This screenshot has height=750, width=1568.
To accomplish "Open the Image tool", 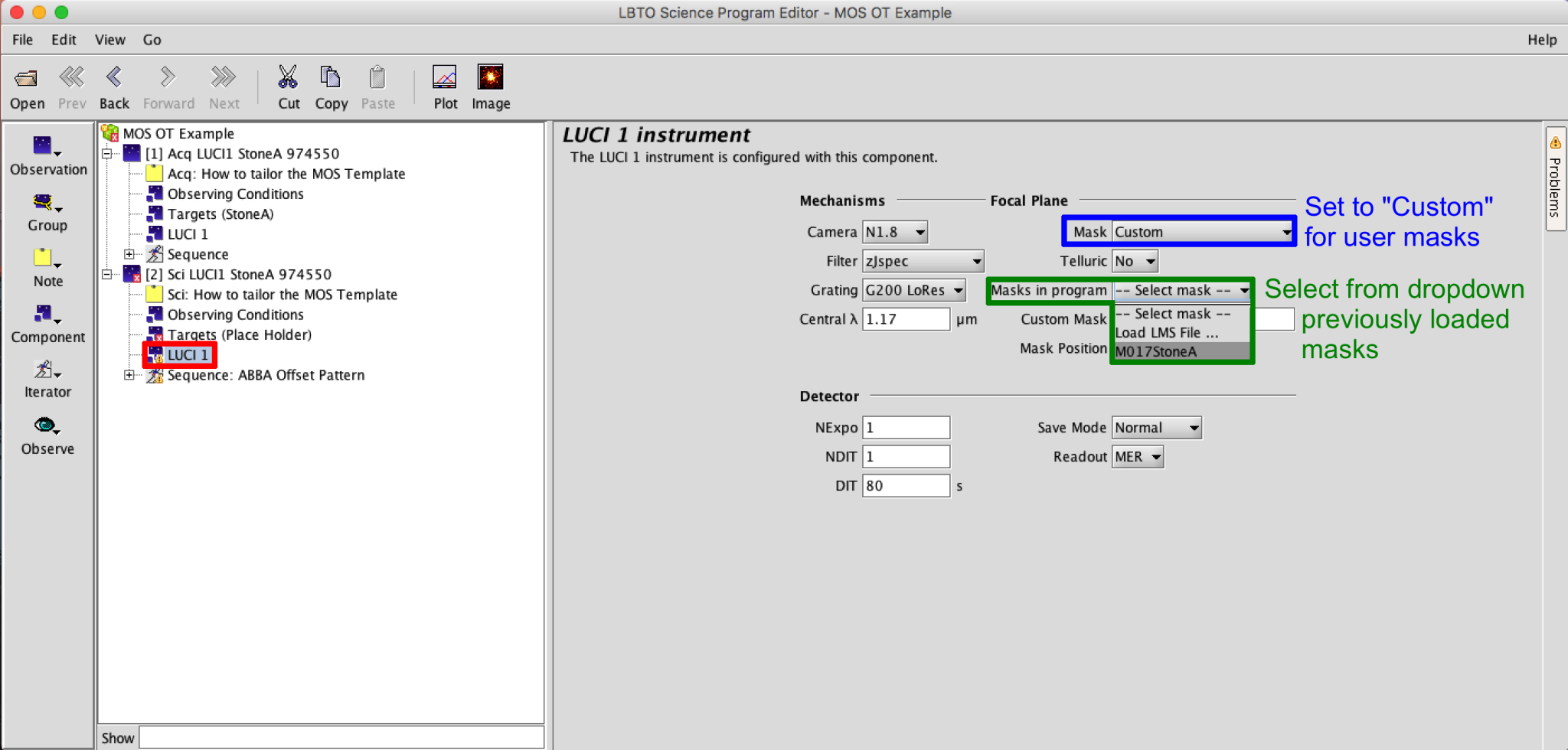I will coord(490,77).
